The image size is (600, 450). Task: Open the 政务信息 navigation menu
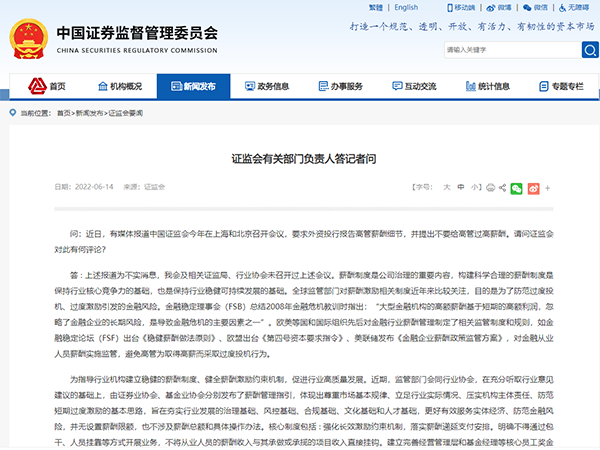pos(265,86)
